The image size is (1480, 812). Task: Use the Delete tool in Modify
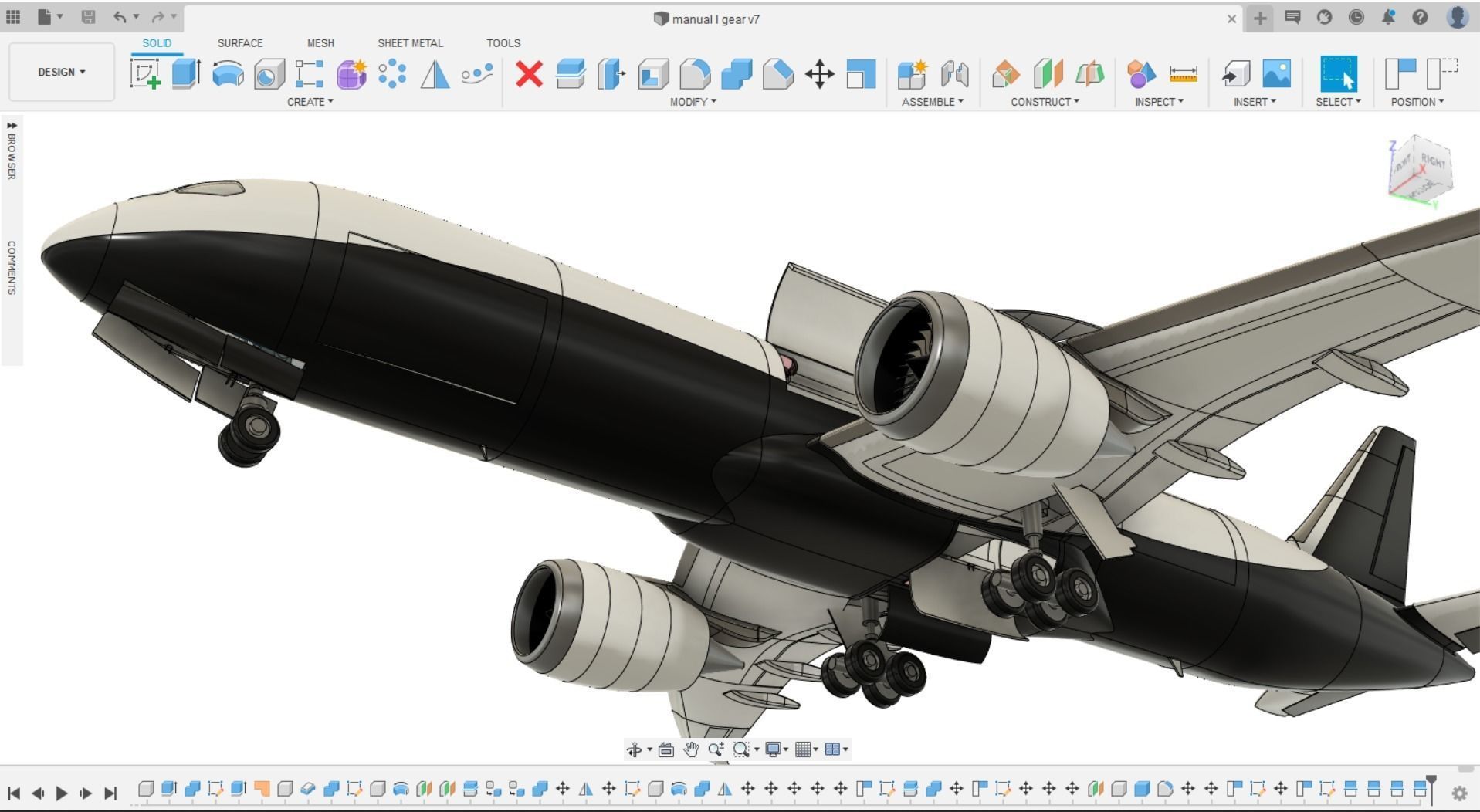(x=529, y=75)
